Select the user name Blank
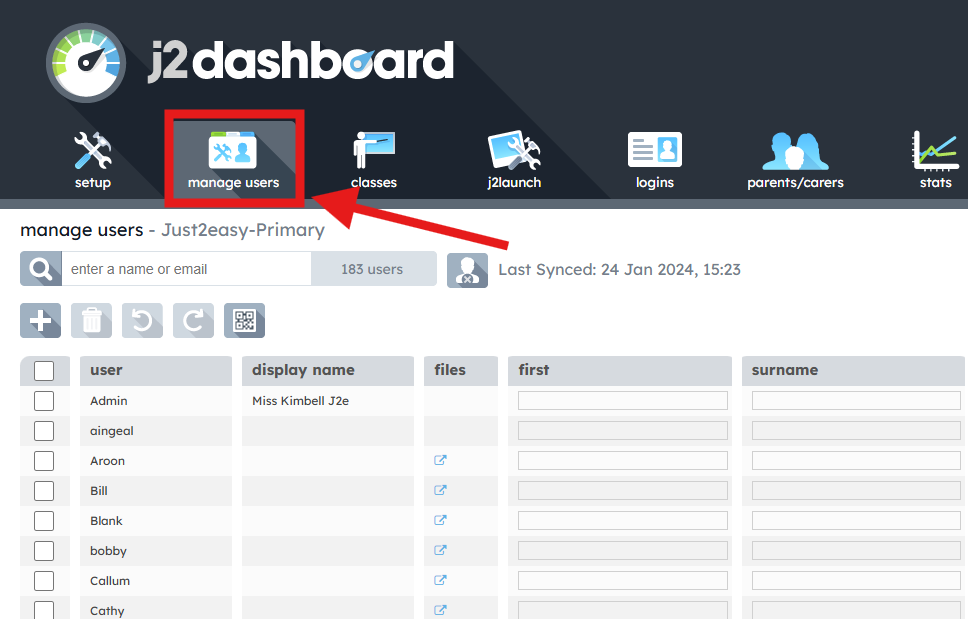The height and width of the screenshot is (619, 968). (x=106, y=521)
